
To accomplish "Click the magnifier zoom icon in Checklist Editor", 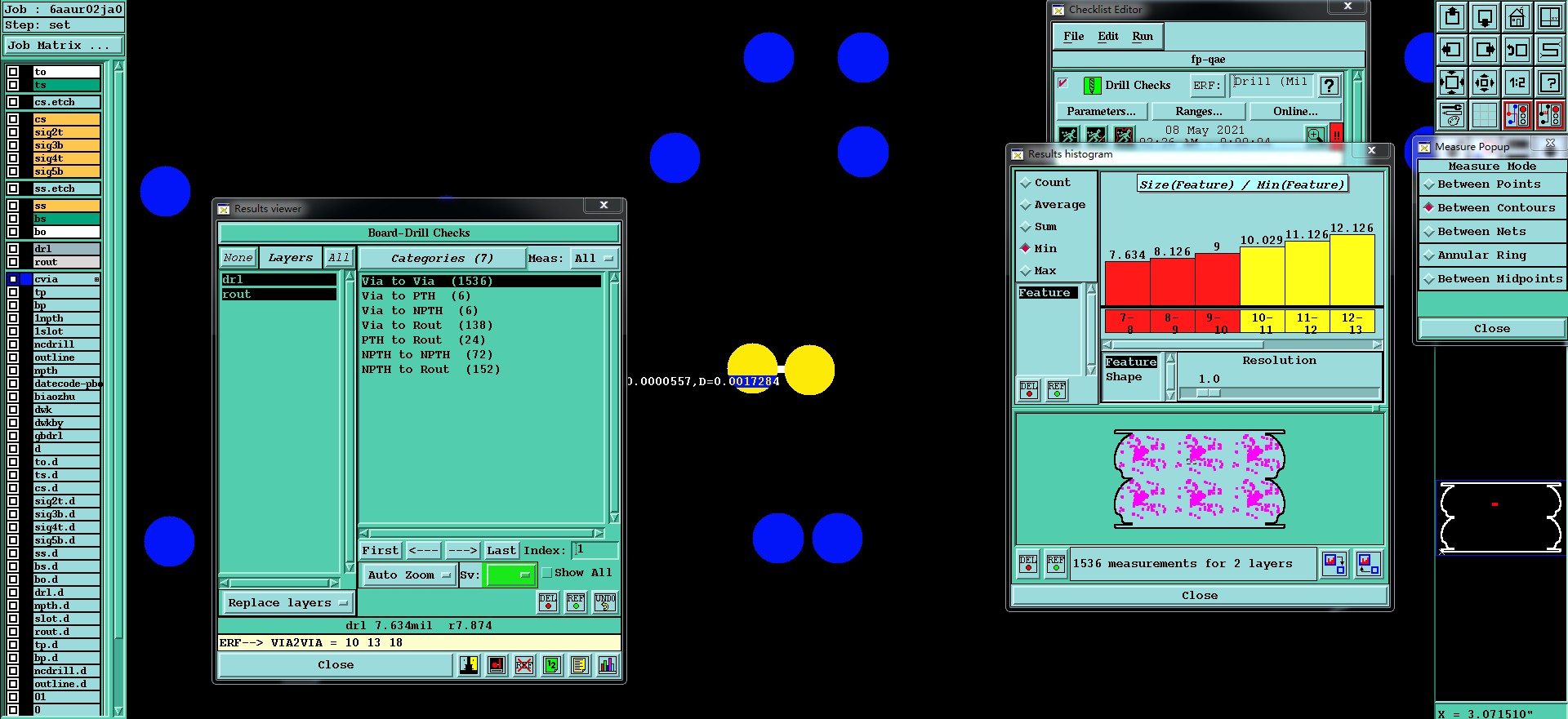I will tap(1315, 135).
